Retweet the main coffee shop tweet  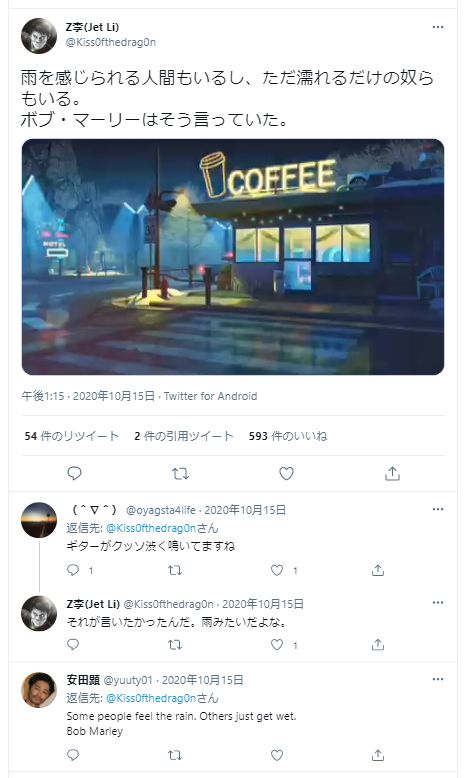tap(180, 473)
